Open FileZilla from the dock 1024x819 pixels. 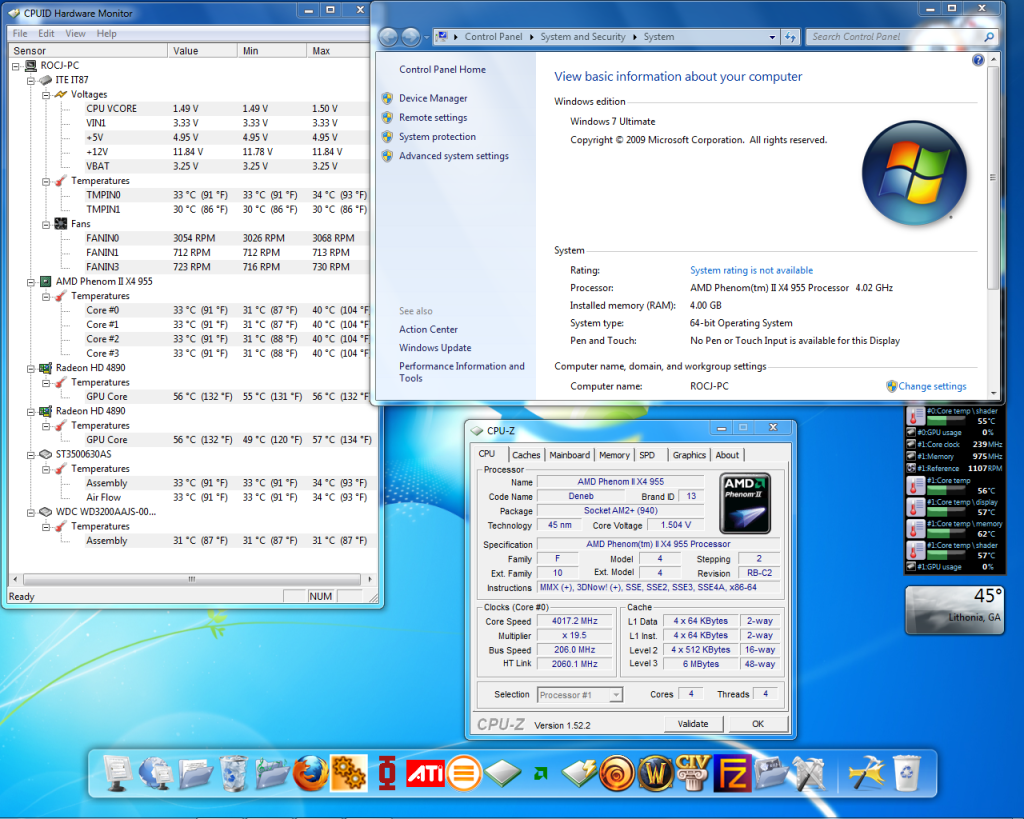732,773
